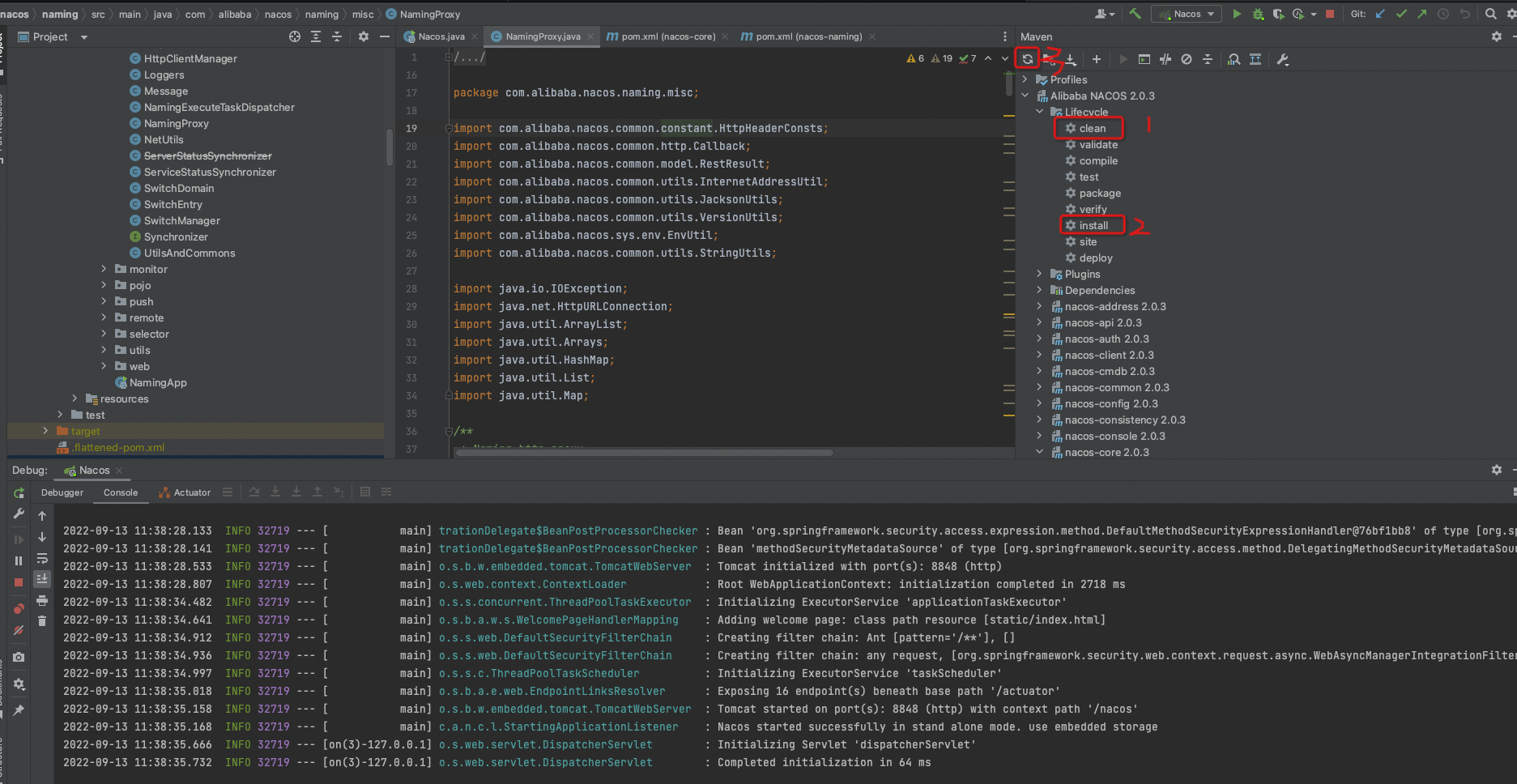This screenshot has height=784, width=1517.
Task: Click Select Opened File crosshair icon
Action: tap(295, 36)
